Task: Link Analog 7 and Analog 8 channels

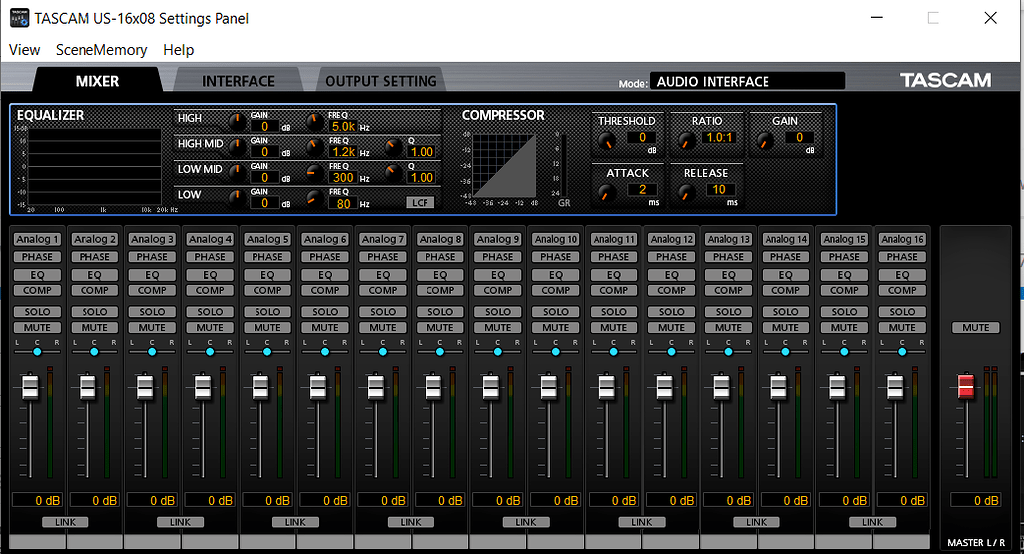Action: pos(411,522)
